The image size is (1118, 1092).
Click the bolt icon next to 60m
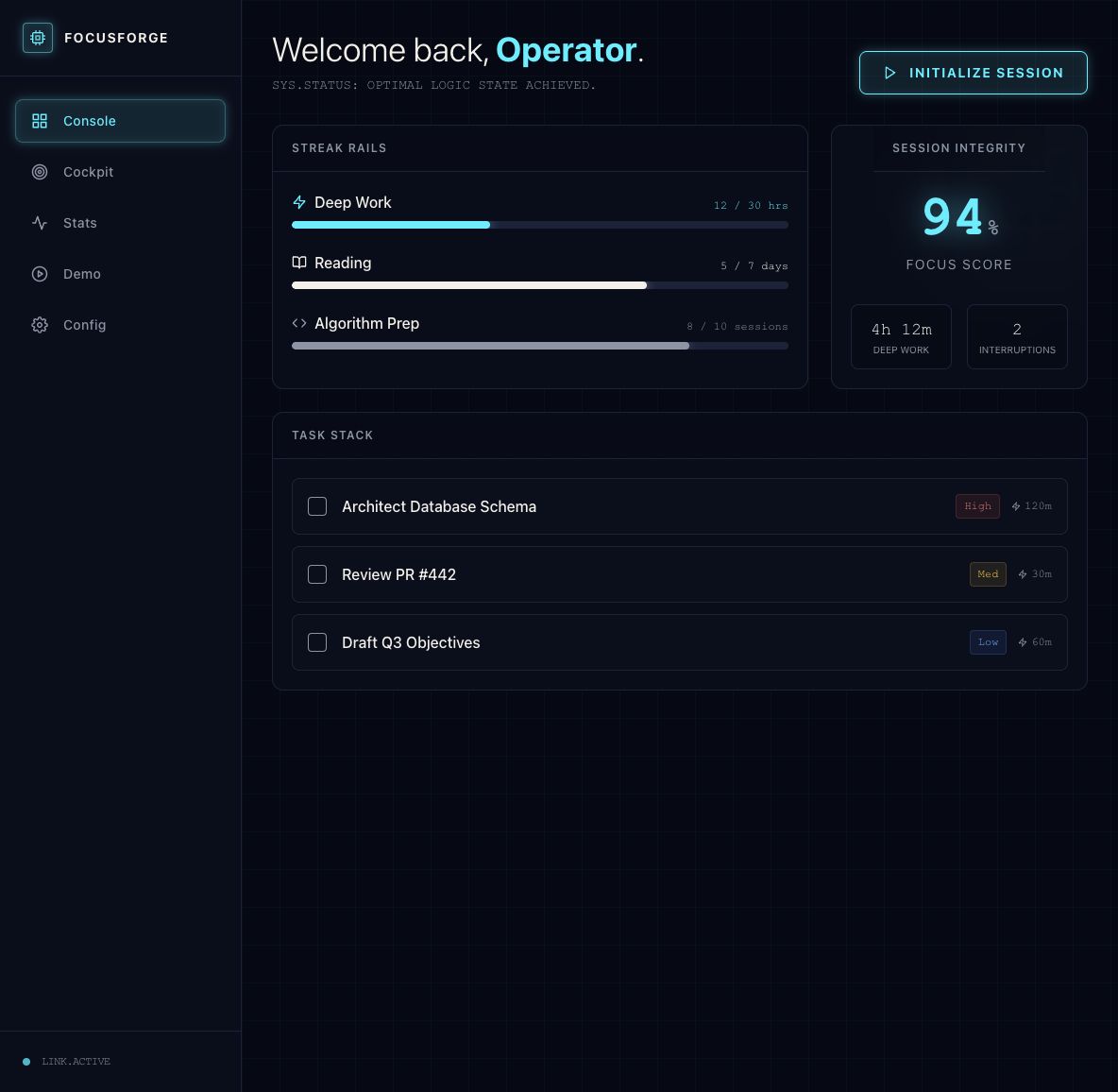click(1023, 642)
